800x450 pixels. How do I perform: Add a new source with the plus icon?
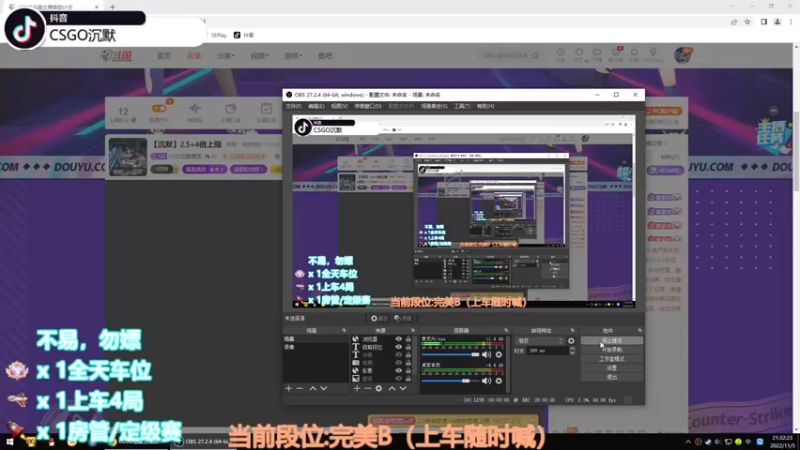[x=357, y=389]
